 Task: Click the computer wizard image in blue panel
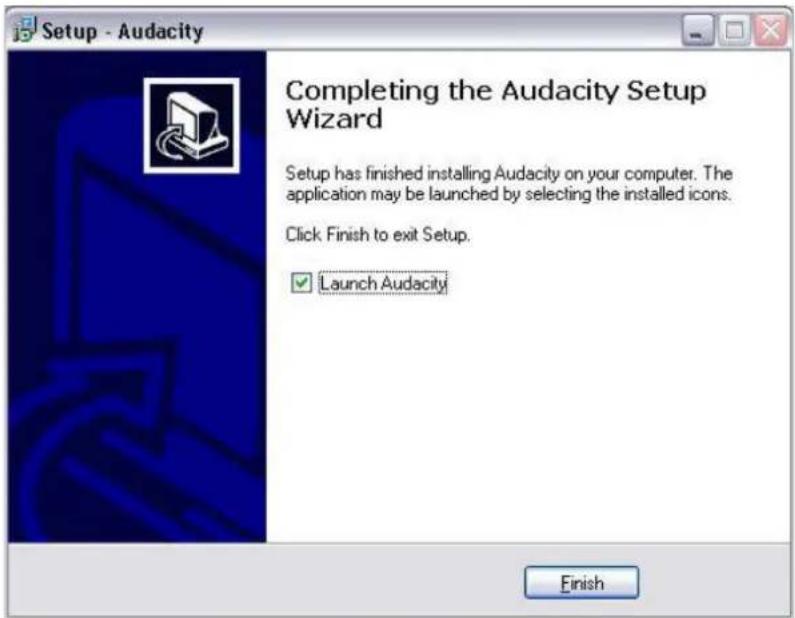pos(192,126)
